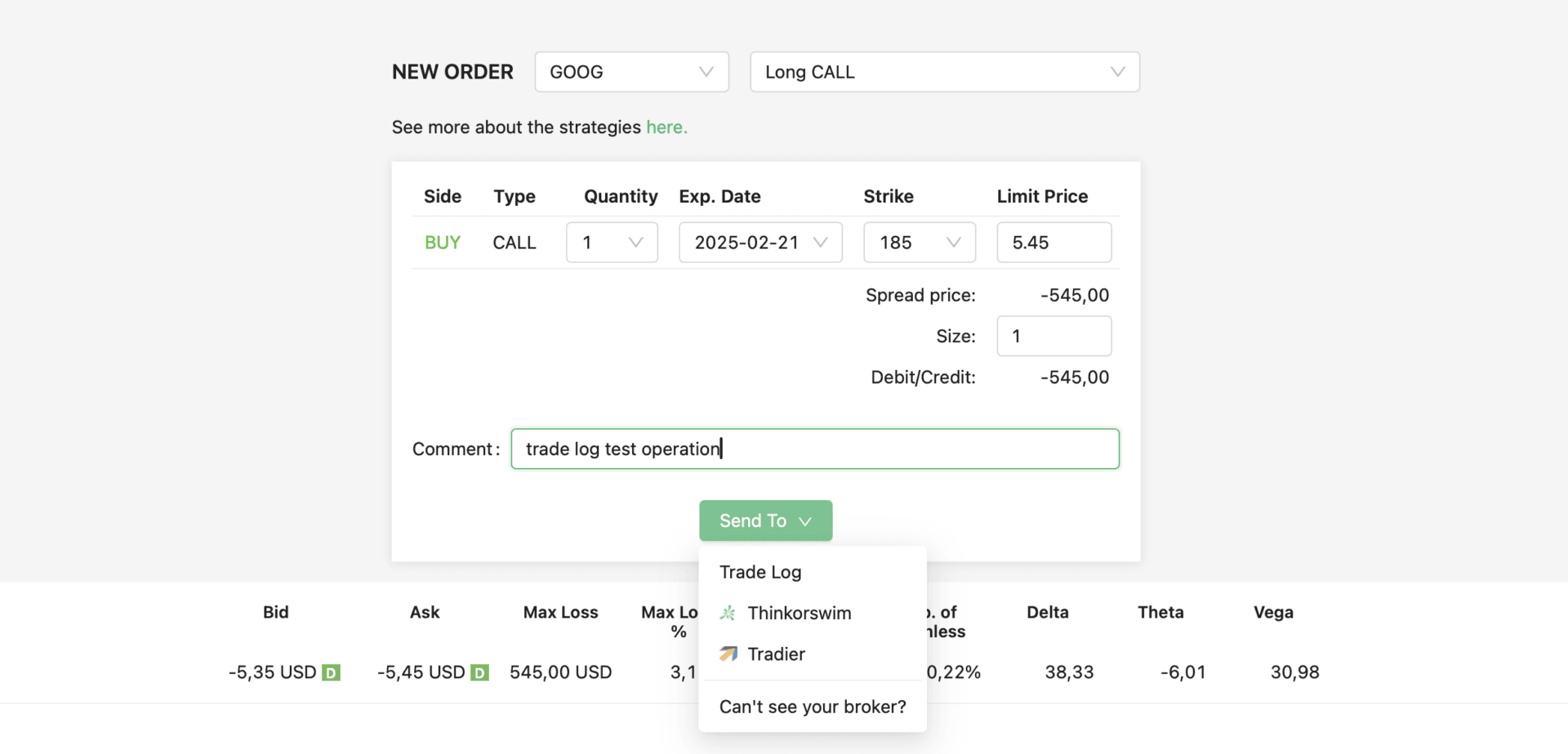Click the Theta value -6,01
This screenshot has height=754, width=1568.
coord(1183,672)
